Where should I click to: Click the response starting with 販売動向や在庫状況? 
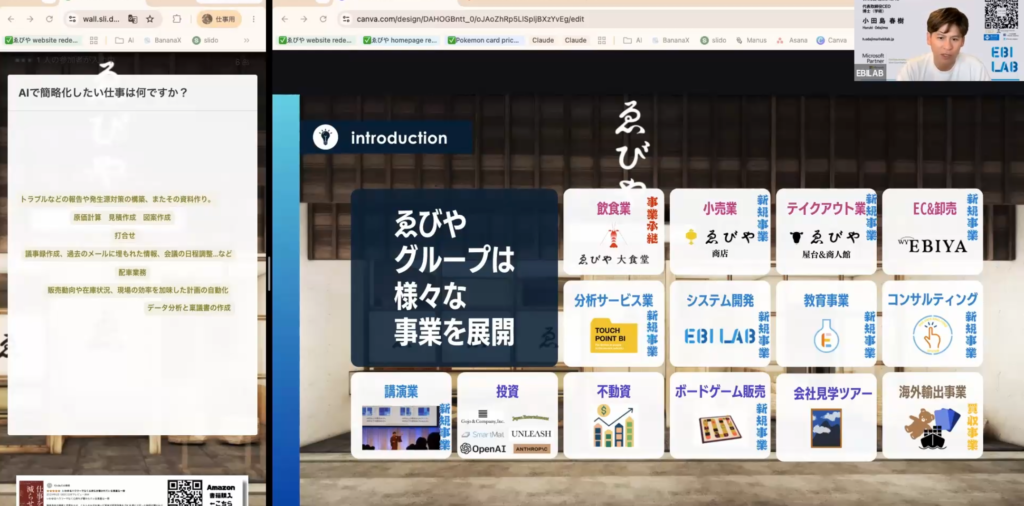(138, 290)
